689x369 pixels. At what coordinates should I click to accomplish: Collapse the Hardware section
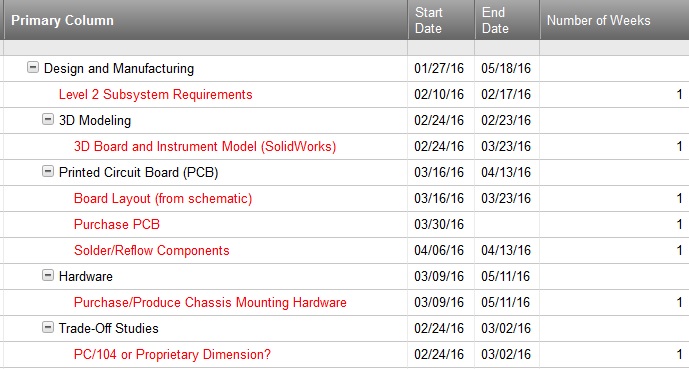coord(48,275)
